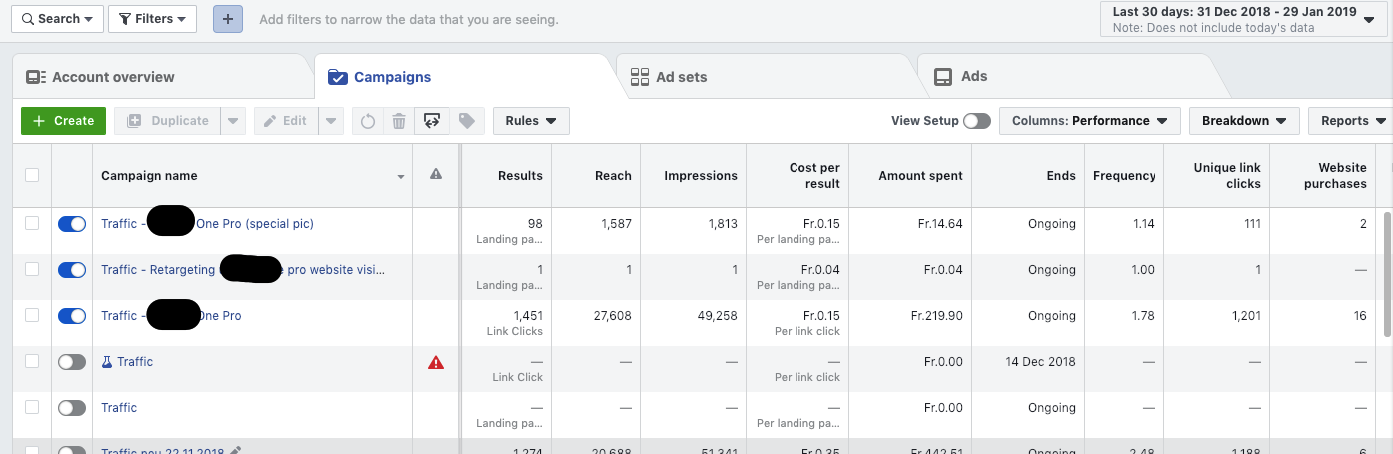The width and height of the screenshot is (1393, 454).
Task: Open the Reports dropdown
Action: 1349,121
